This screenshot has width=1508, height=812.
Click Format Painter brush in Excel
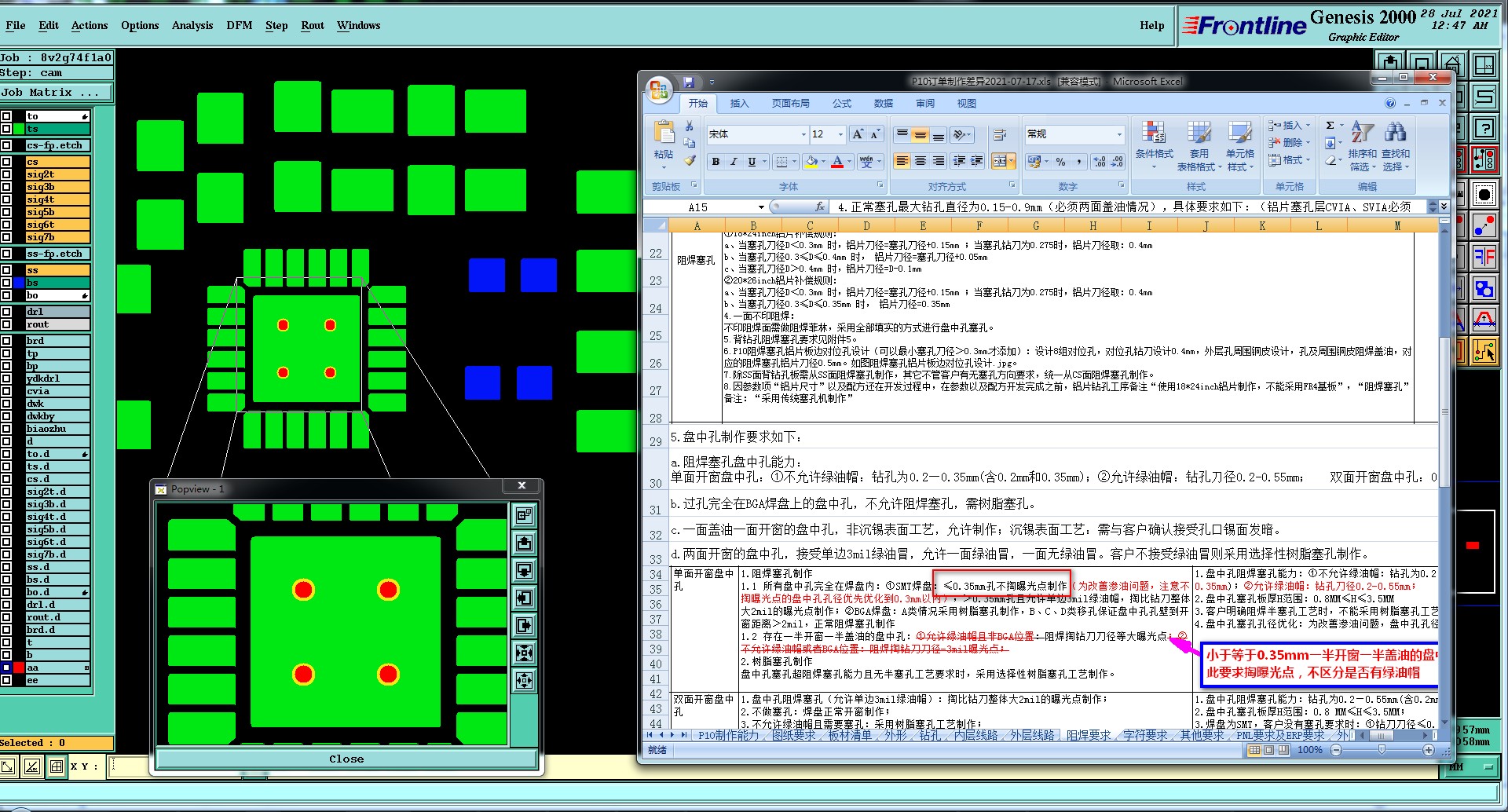coord(689,160)
